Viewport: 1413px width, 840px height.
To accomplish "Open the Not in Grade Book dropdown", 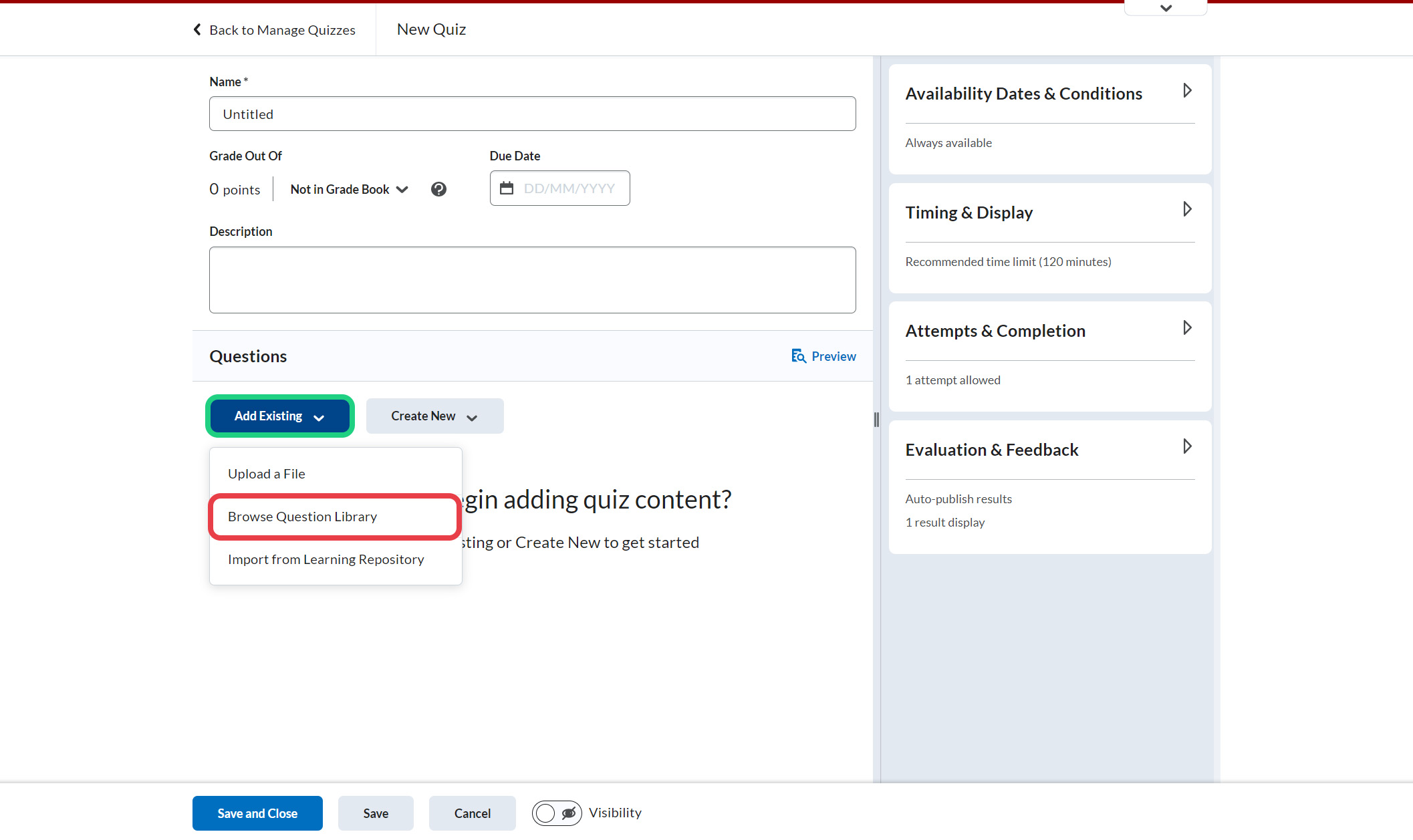I will click(x=349, y=189).
